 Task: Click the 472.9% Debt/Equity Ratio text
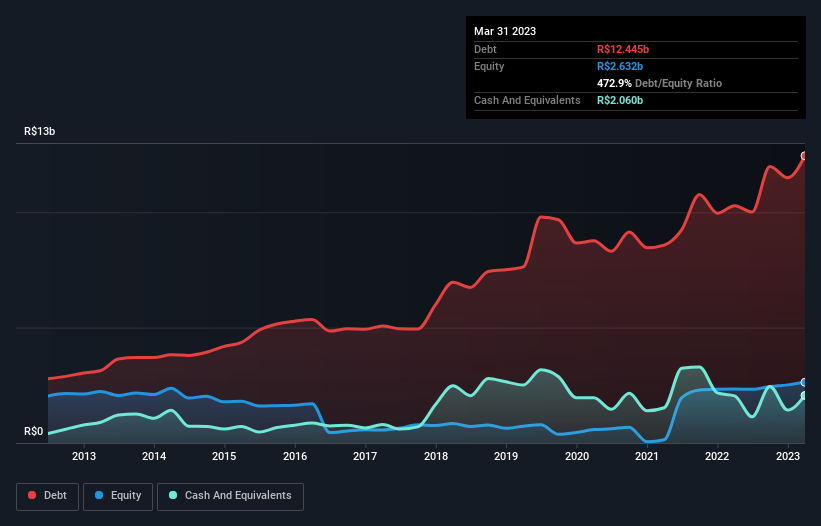point(659,83)
